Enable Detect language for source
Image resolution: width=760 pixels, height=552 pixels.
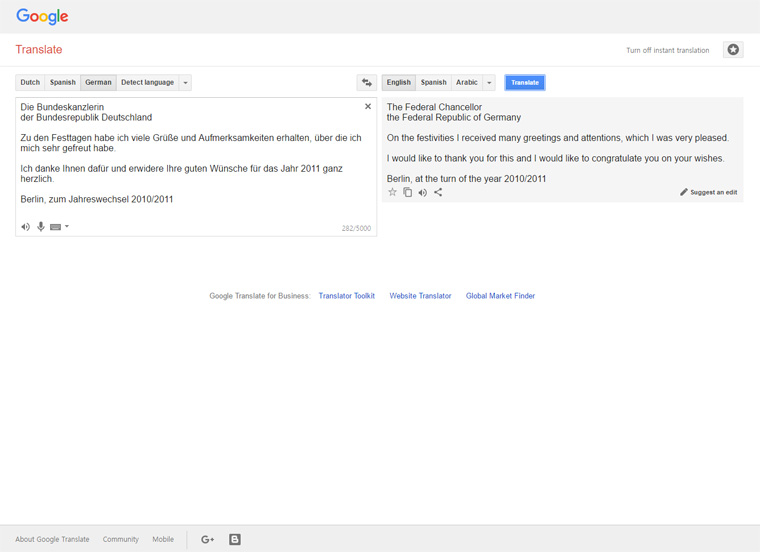point(147,83)
